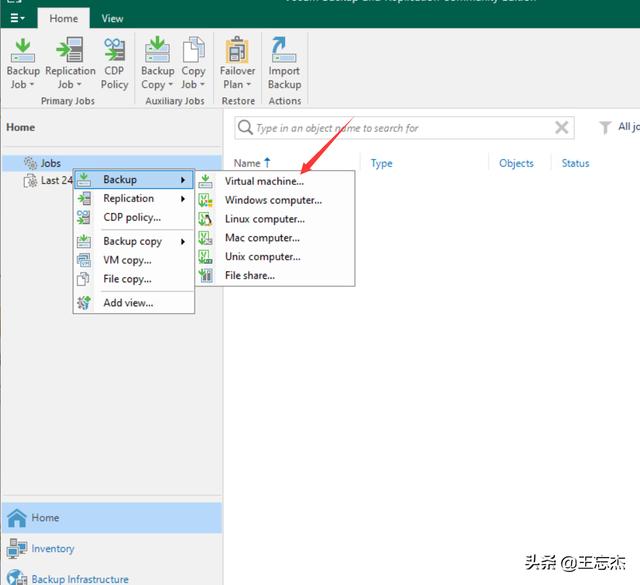Screen dimensions: 640x585
Task: Open the Backup Job dropdown arrow
Action: click(x=32, y=85)
